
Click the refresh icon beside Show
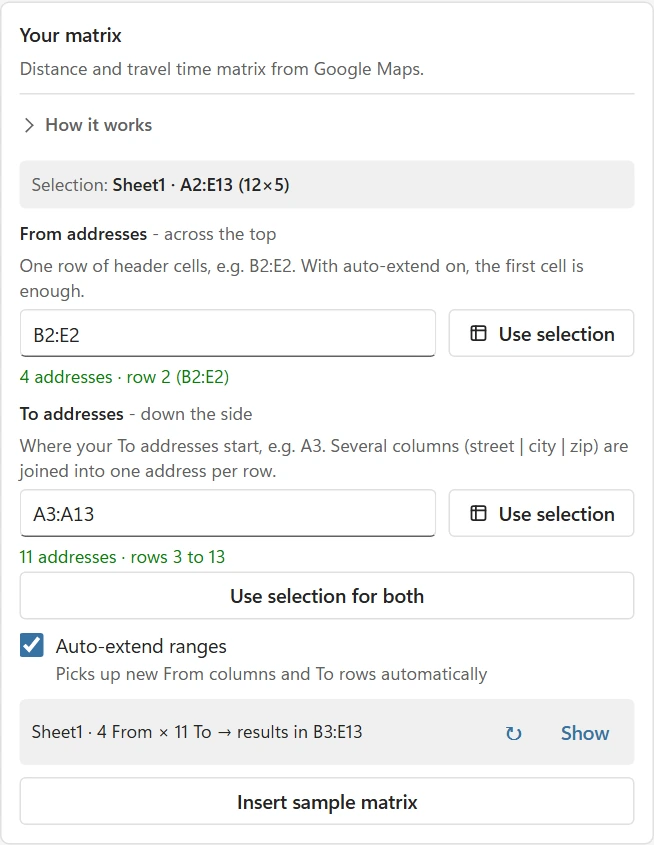pyautogui.click(x=513, y=733)
